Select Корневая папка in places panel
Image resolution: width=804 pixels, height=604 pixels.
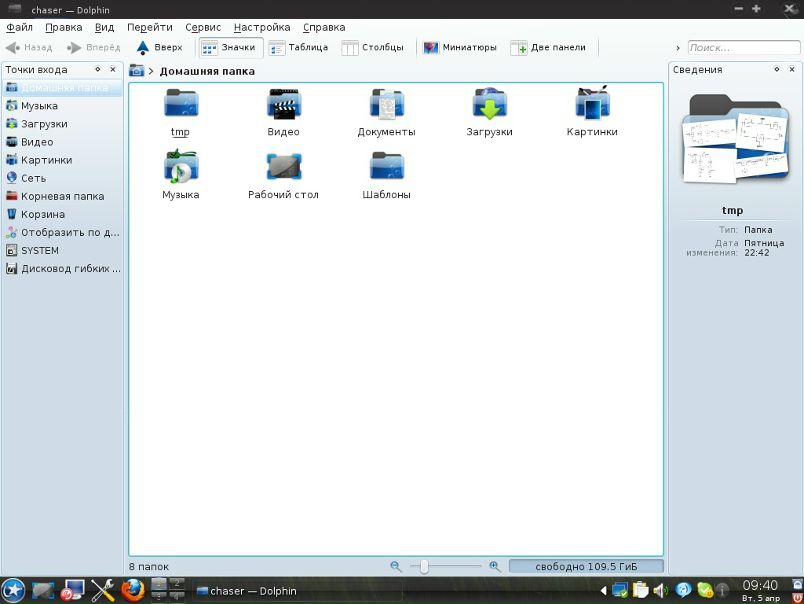62,196
